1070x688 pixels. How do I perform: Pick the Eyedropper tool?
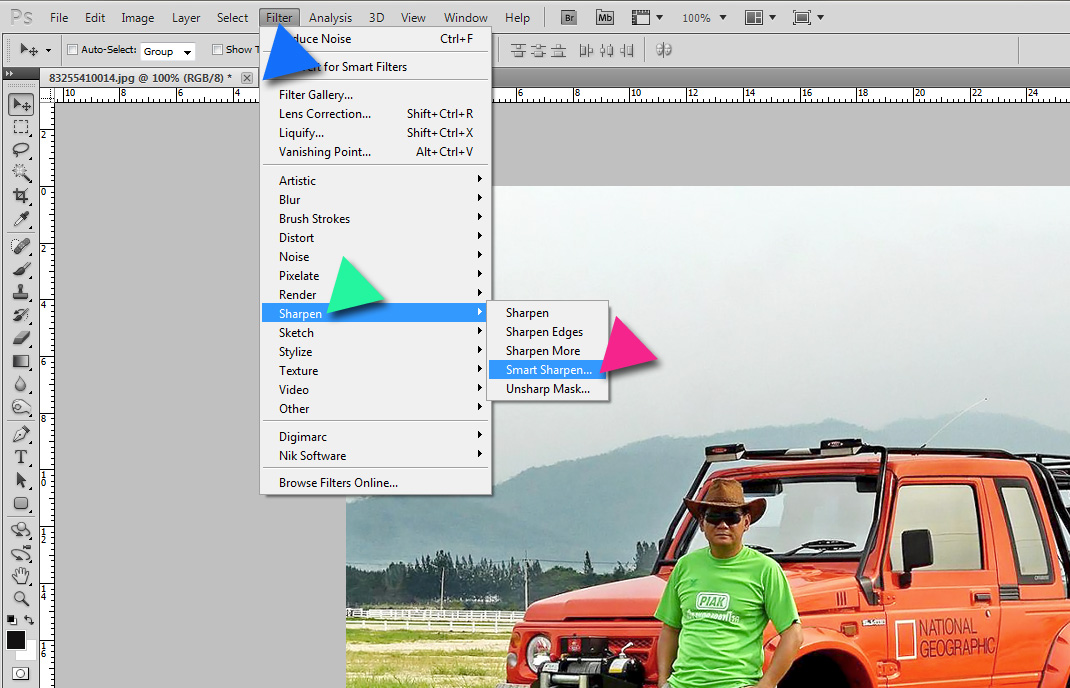20,220
